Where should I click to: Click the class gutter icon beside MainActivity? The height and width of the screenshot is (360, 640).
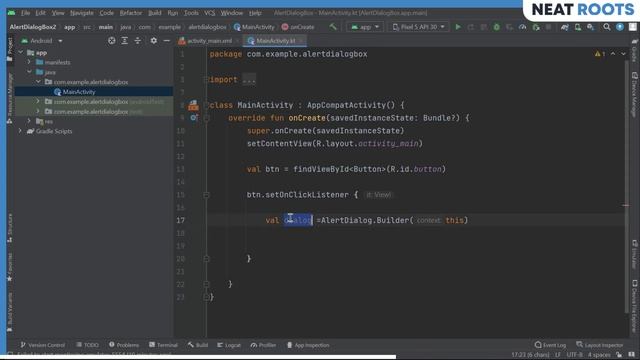pyautogui.click(x=193, y=106)
